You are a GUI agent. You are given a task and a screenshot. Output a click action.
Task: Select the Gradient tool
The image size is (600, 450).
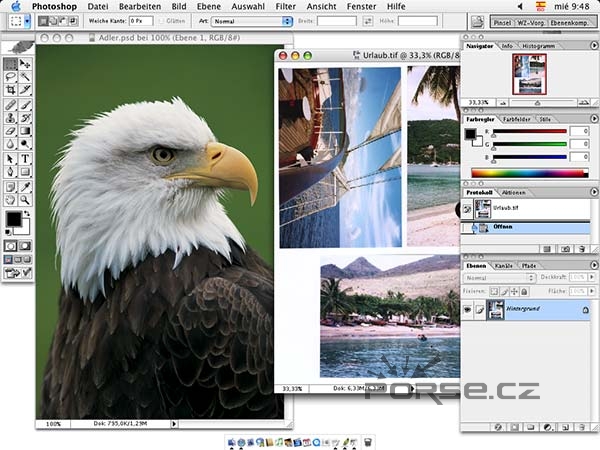(25, 130)
